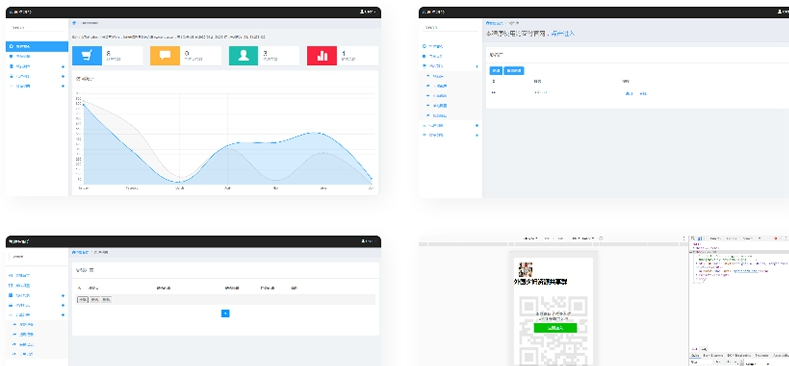
Task: Select first submenu item in bottom-left sidebar
Action: 37,325
